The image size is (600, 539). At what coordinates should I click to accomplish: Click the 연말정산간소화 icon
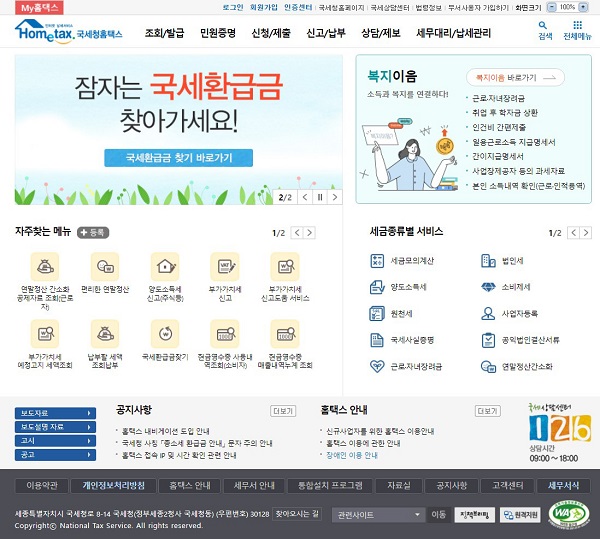pyautogui.click(x=488, y=366)
